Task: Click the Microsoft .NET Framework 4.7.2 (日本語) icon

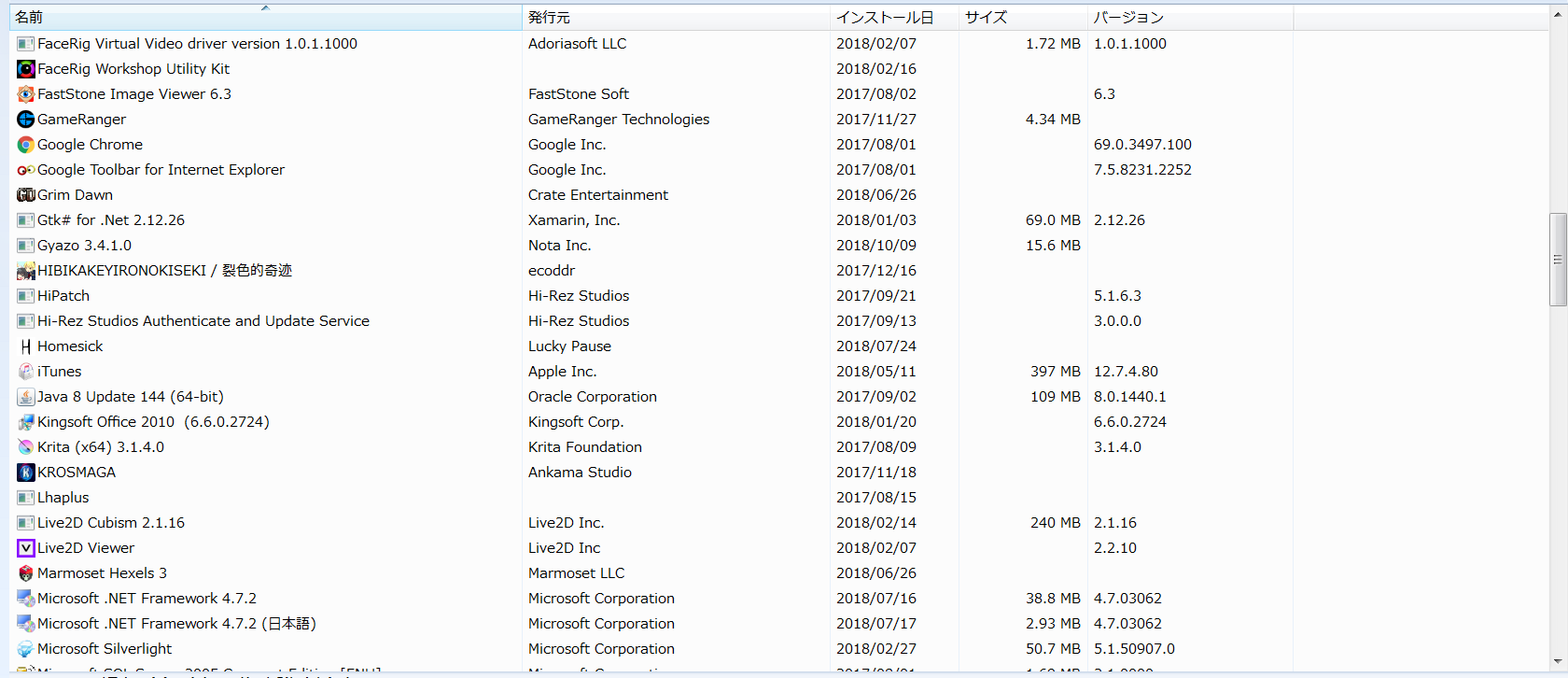Action: [x=26, y=624]
